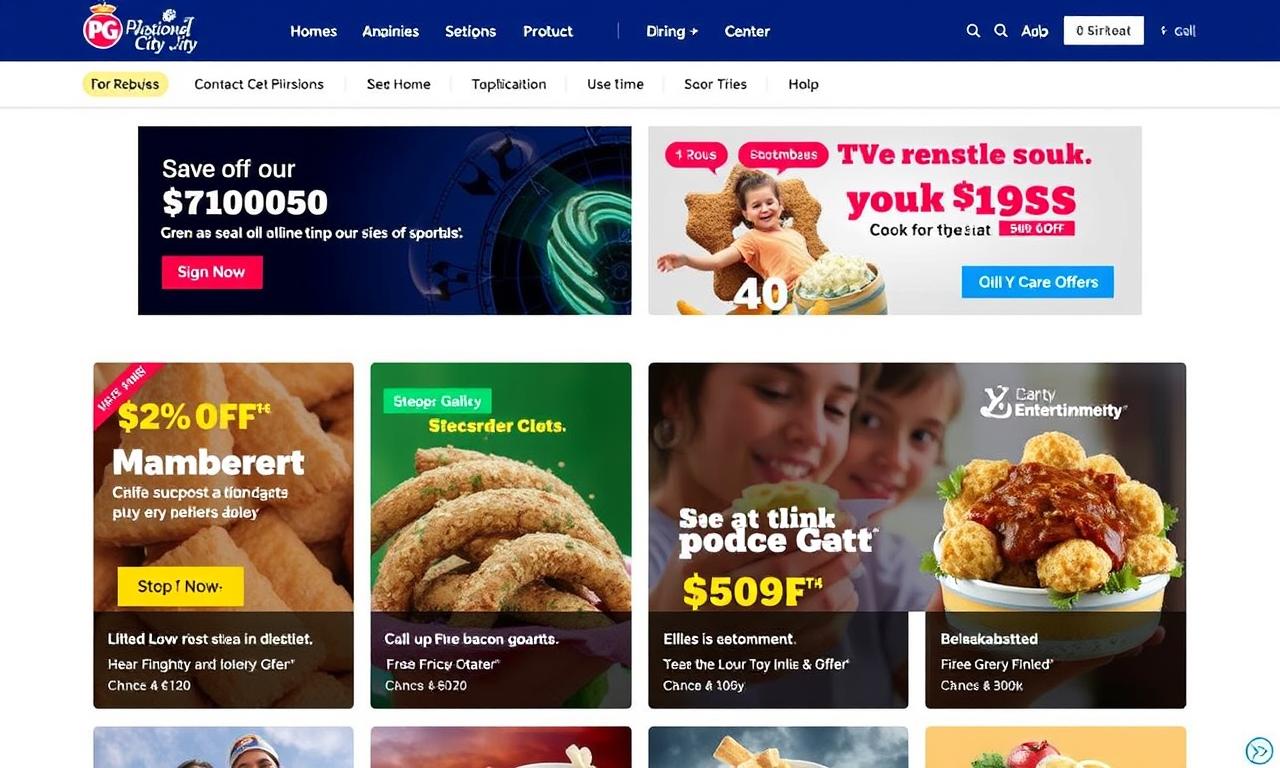Click the white 0 Sirteat box in the header

point(1104,31)
